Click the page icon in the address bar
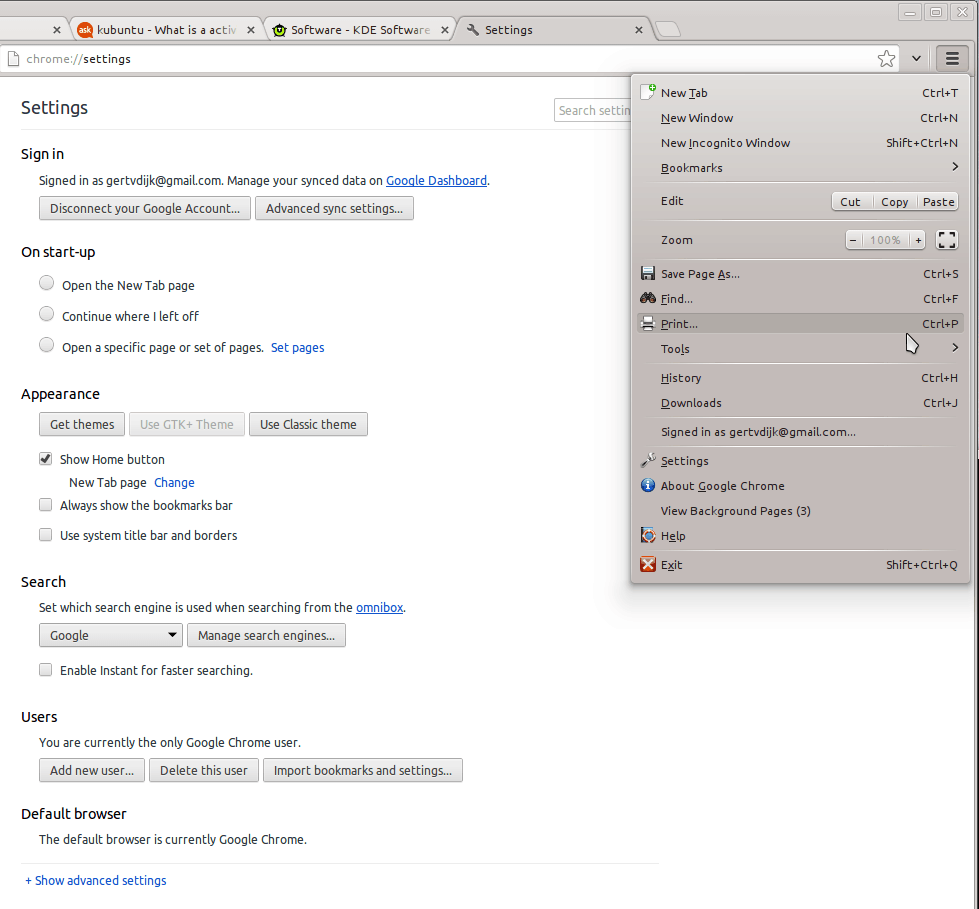The height and width of the screenshot is (909, 979). (x=13, y=59)
